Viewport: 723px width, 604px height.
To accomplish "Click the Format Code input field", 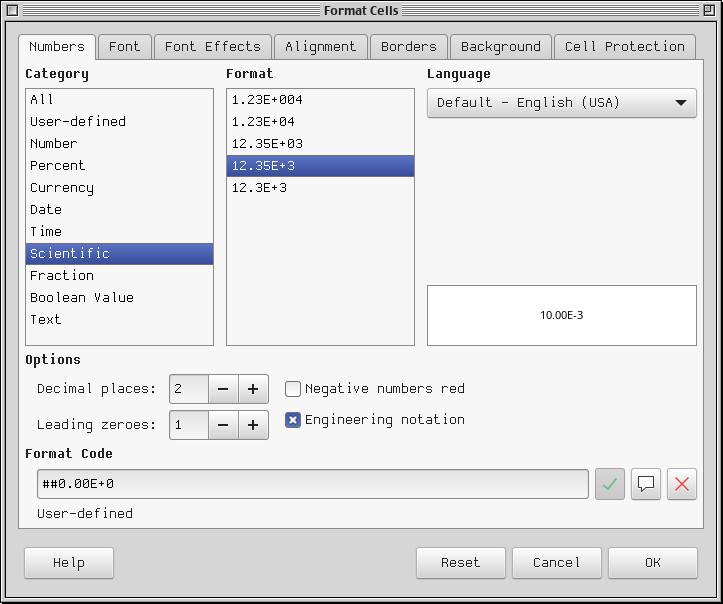I will 312,484.
